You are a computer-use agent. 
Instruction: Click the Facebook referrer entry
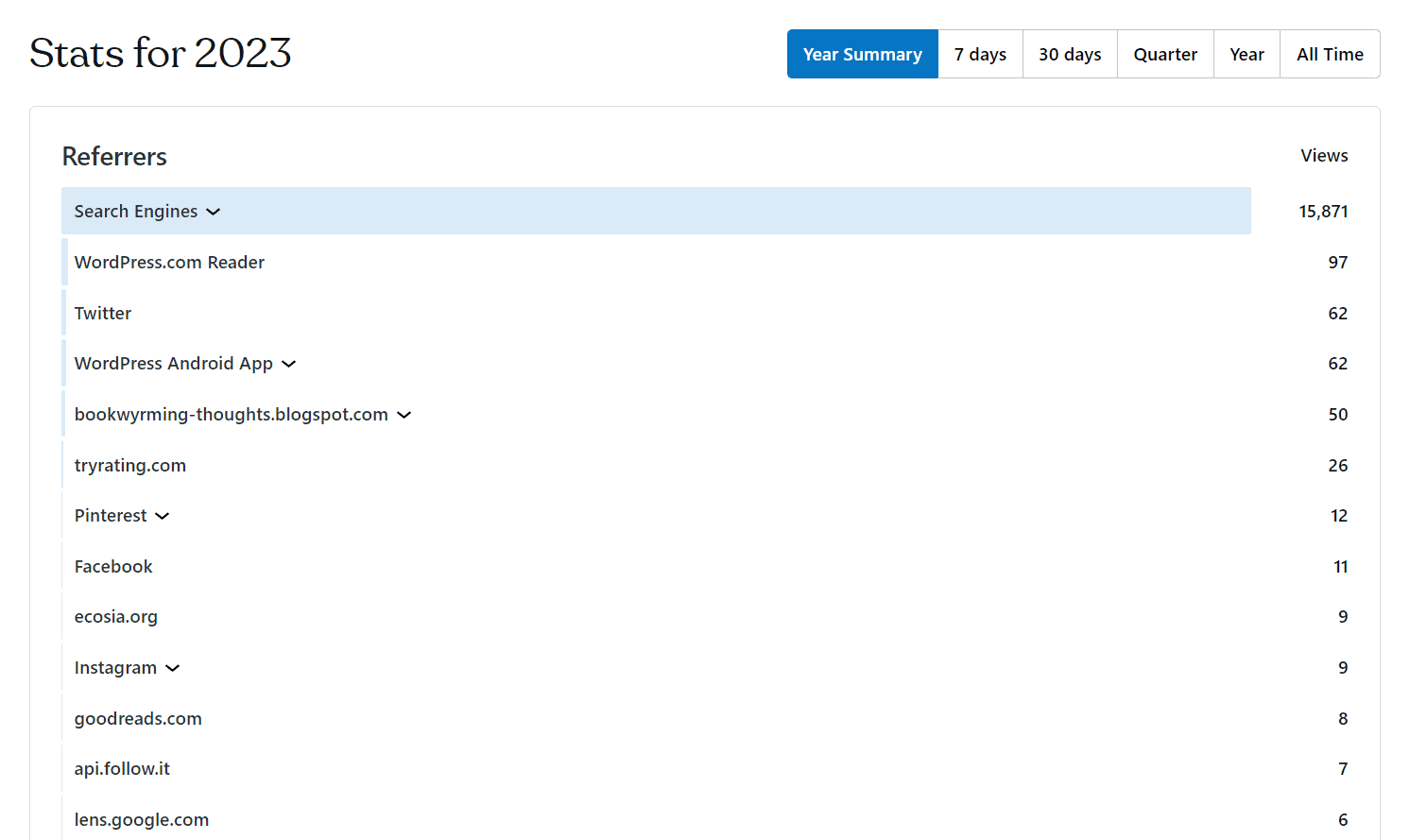tap(113, 567)
